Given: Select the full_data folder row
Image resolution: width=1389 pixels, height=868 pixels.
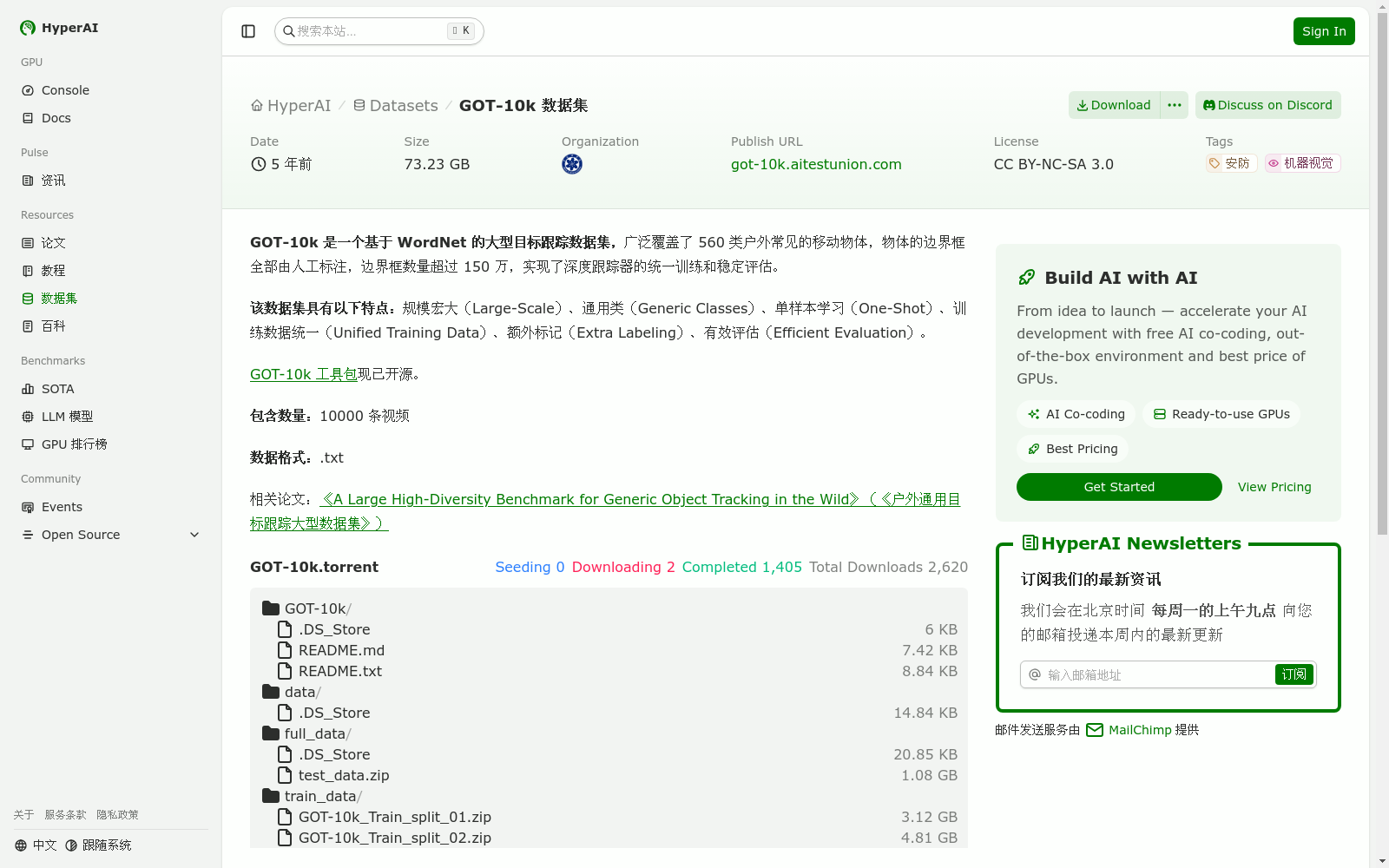Looking at the screenshot, I should [x=609, y=733].
